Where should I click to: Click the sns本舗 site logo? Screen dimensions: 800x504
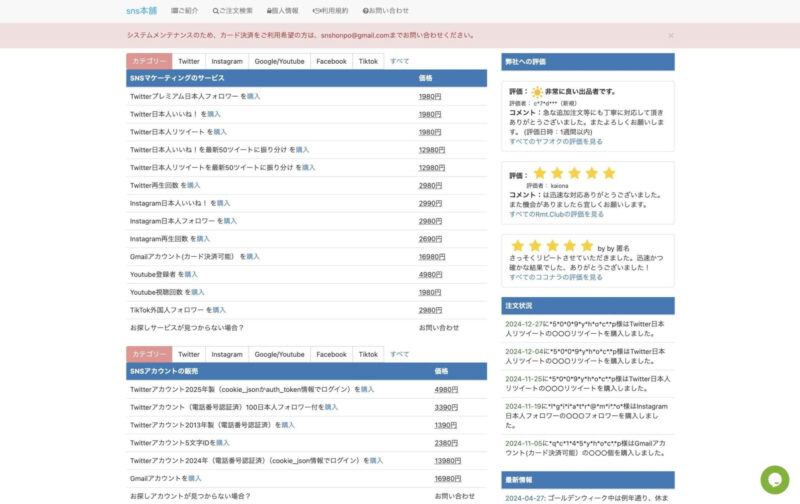click(141, 11)
